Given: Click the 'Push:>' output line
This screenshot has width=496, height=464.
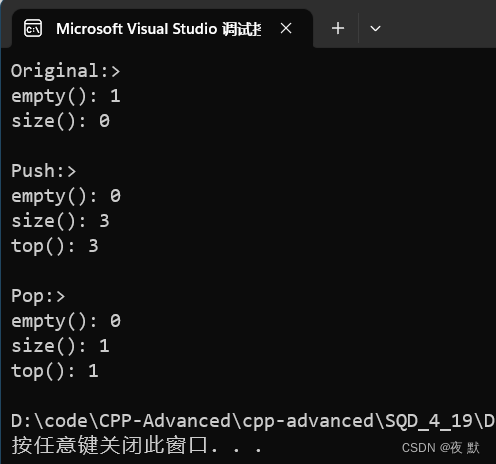Looking at the screenshot, I should click(x=43, y=171).
